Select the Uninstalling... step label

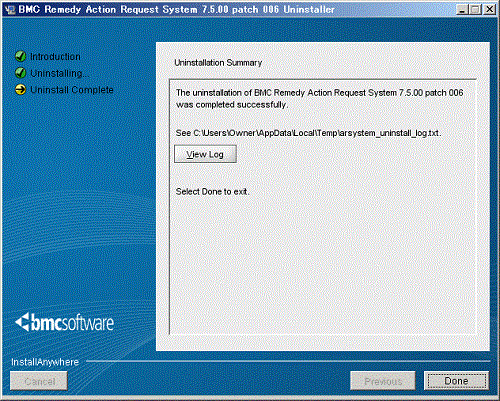click(x=60, y=73)
